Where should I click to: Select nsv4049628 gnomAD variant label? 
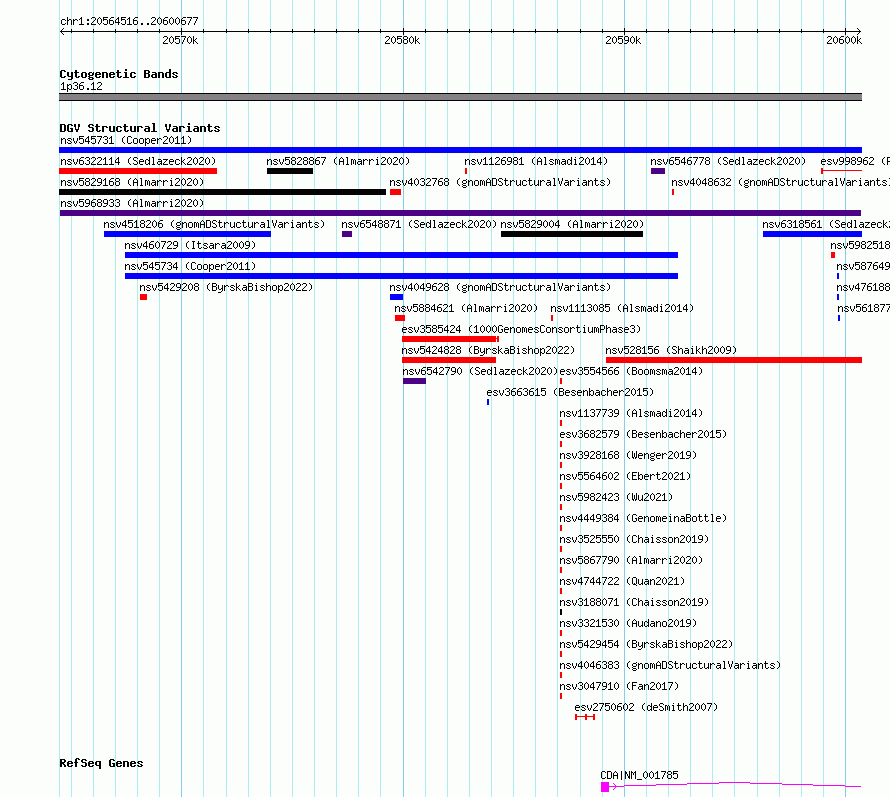tap(500, 287)
